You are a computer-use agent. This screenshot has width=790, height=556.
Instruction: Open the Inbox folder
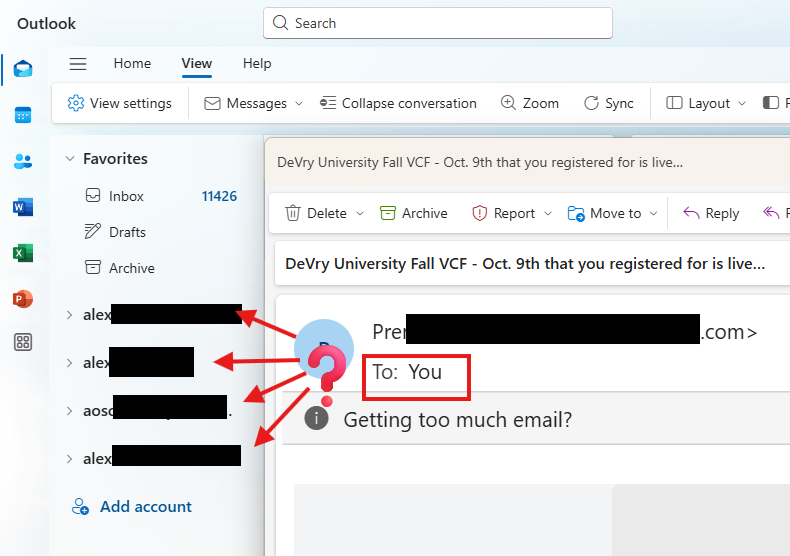click(160, 196)
